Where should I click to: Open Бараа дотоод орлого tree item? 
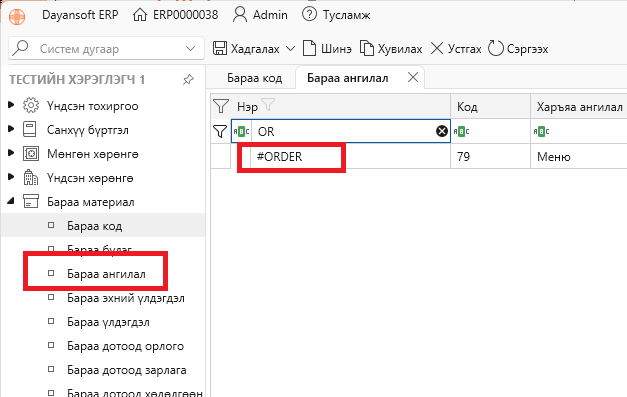click(126, 346)
